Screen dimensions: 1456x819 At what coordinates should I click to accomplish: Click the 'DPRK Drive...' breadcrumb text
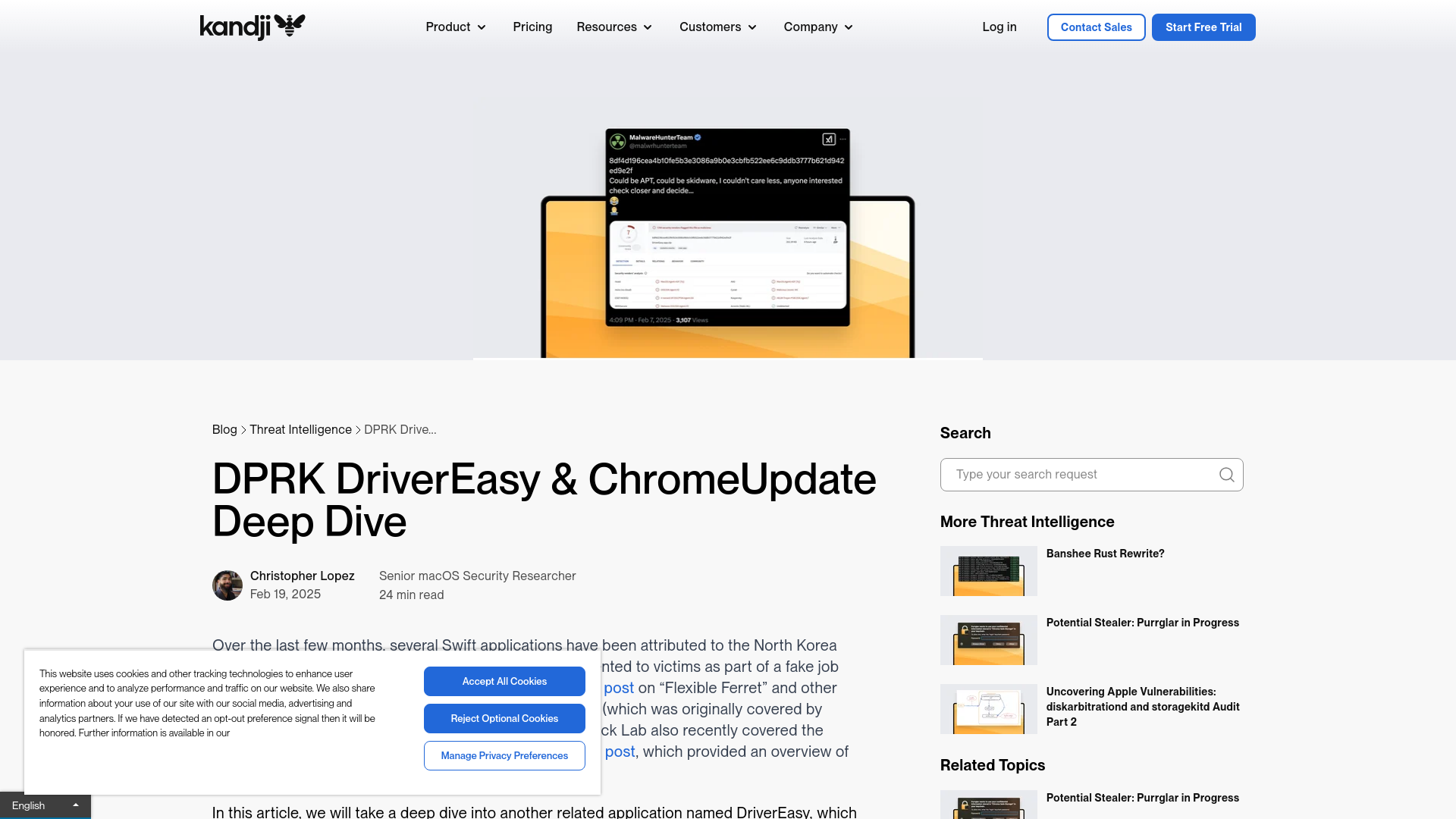[400, 430]
